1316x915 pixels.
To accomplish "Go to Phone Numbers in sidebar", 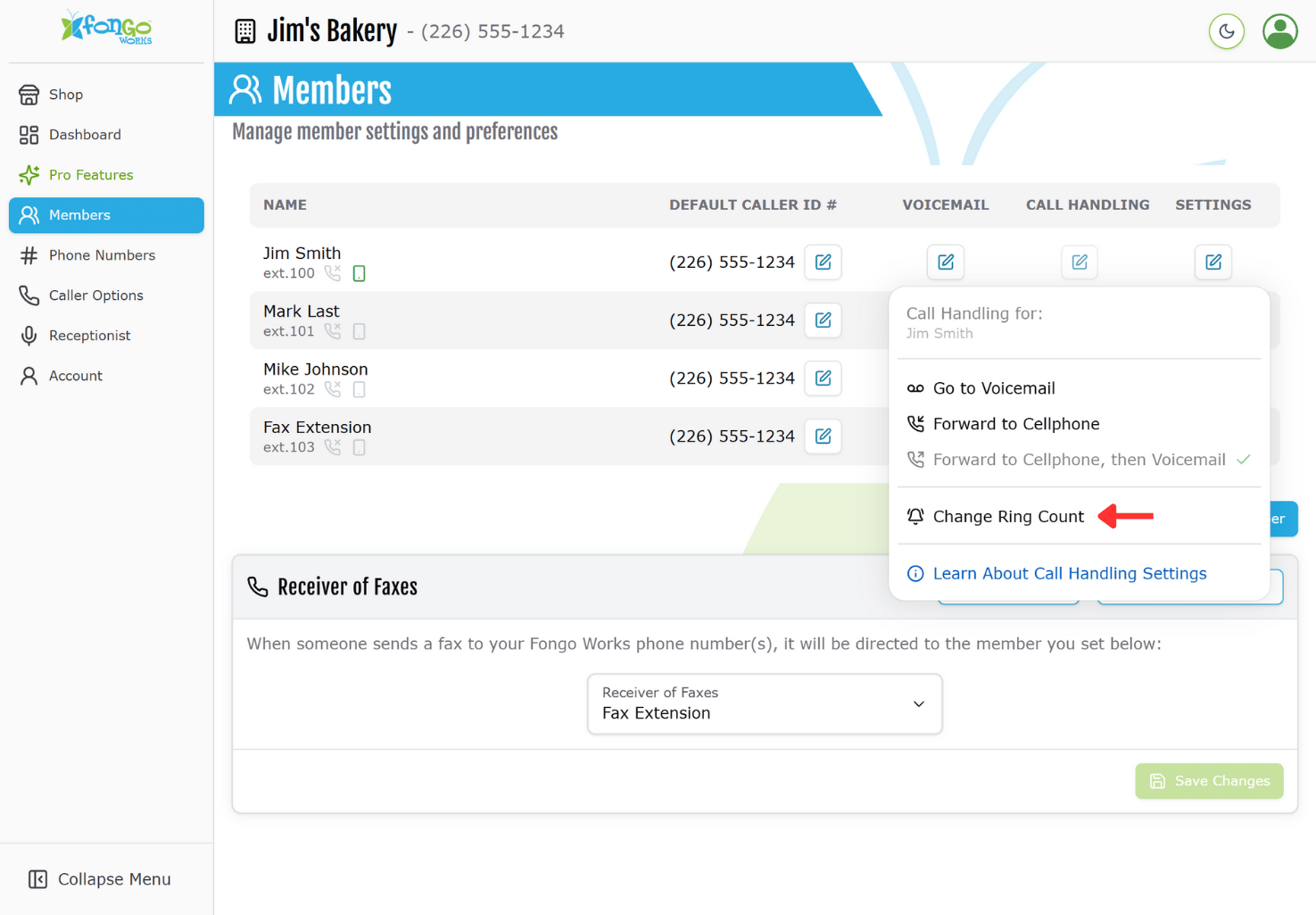I will click(x=102, y=255).
